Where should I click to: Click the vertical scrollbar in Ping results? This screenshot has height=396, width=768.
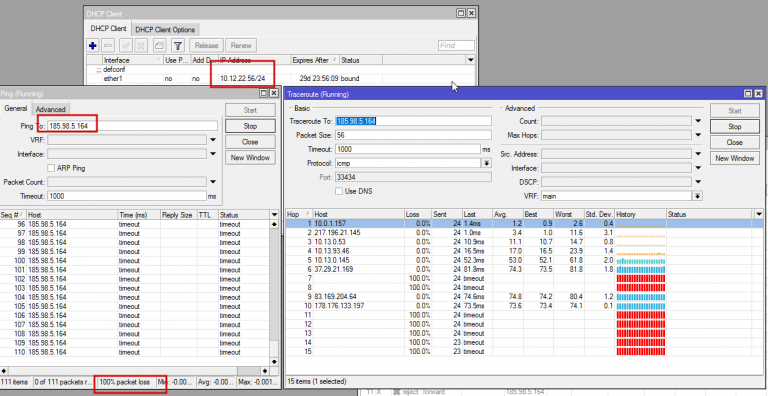pyautogui.click(x=274, y=294)
